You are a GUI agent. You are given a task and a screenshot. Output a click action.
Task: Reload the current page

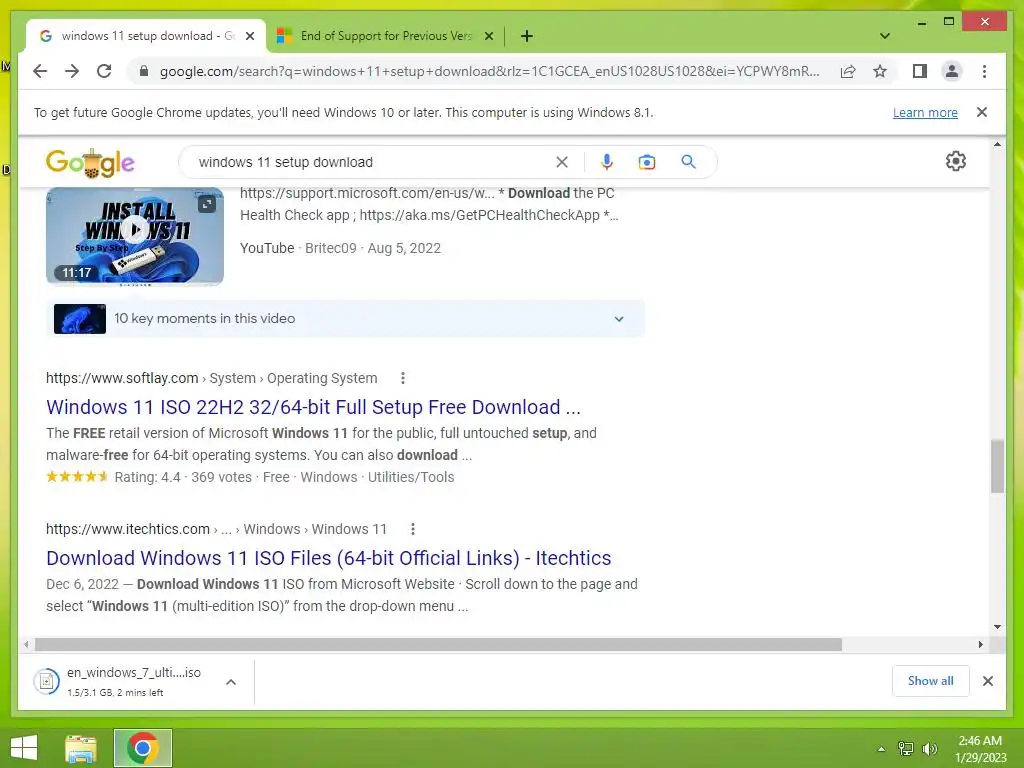104,71
